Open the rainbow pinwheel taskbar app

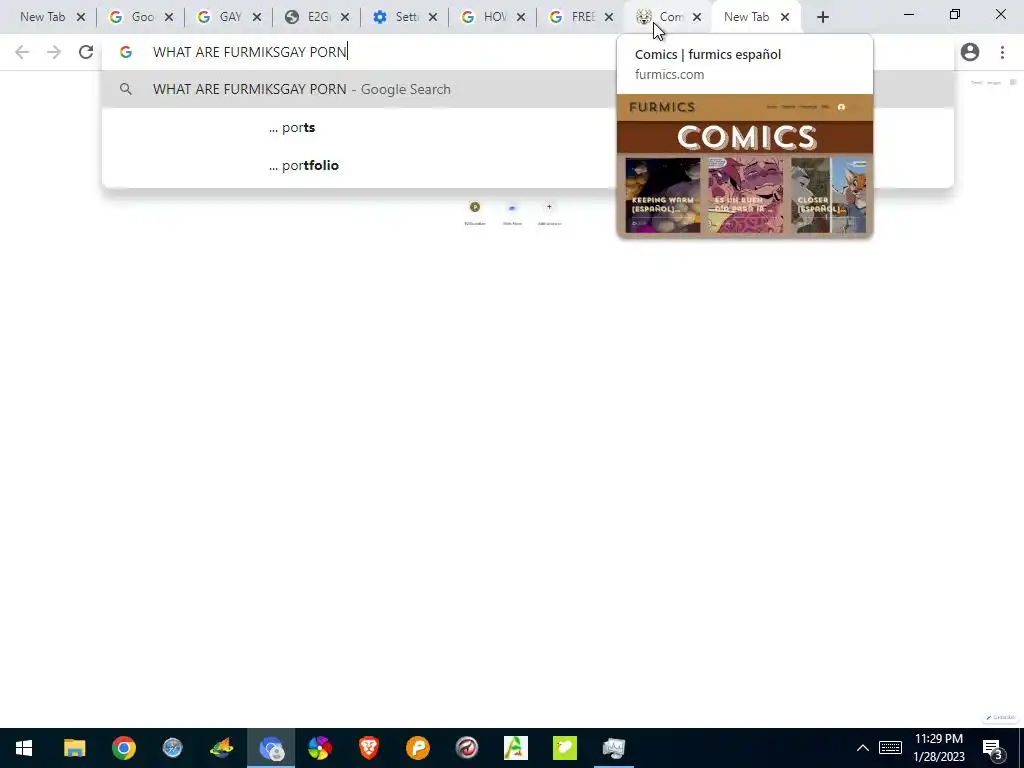click(319, 748)
